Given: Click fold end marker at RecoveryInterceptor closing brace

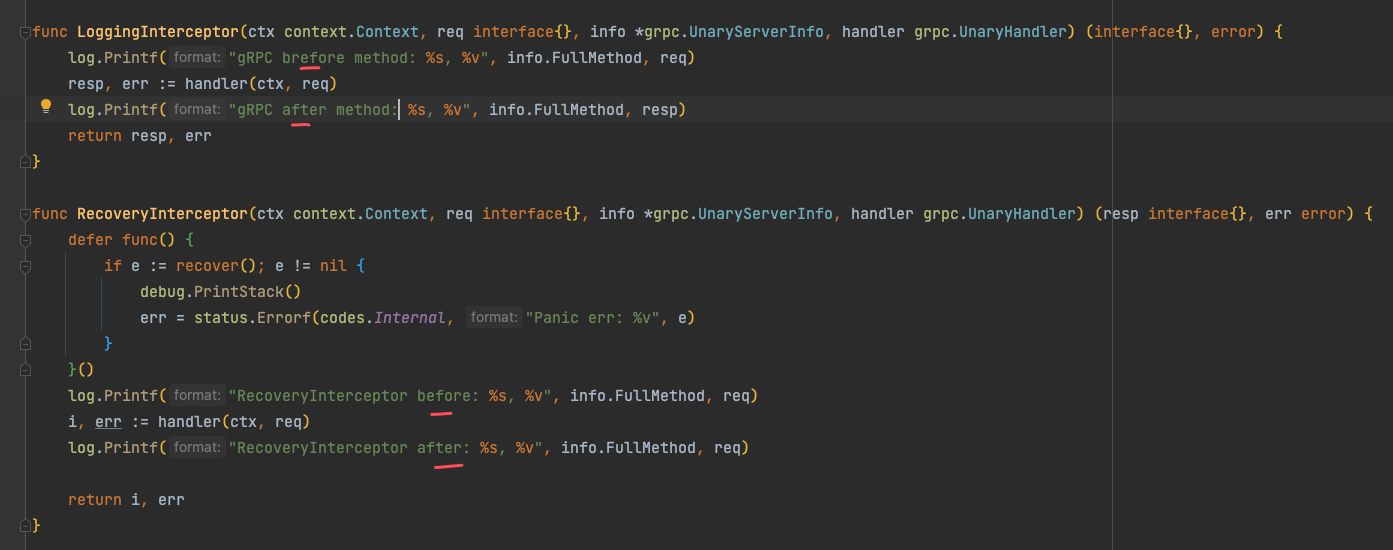Looking at the screenshot, I should click(25, 525).
